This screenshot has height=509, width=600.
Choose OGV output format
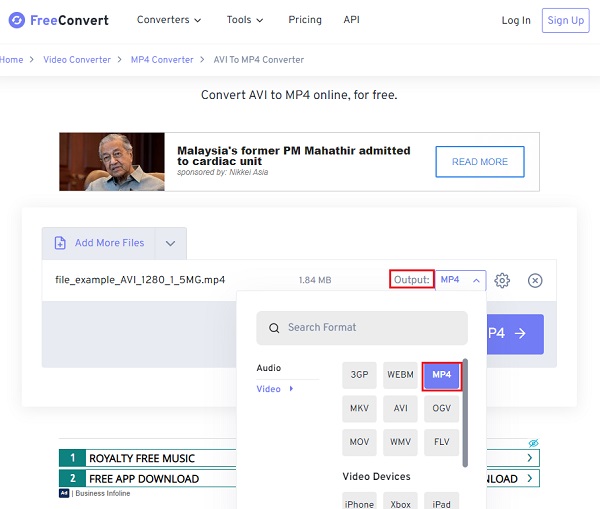(442, 408)
